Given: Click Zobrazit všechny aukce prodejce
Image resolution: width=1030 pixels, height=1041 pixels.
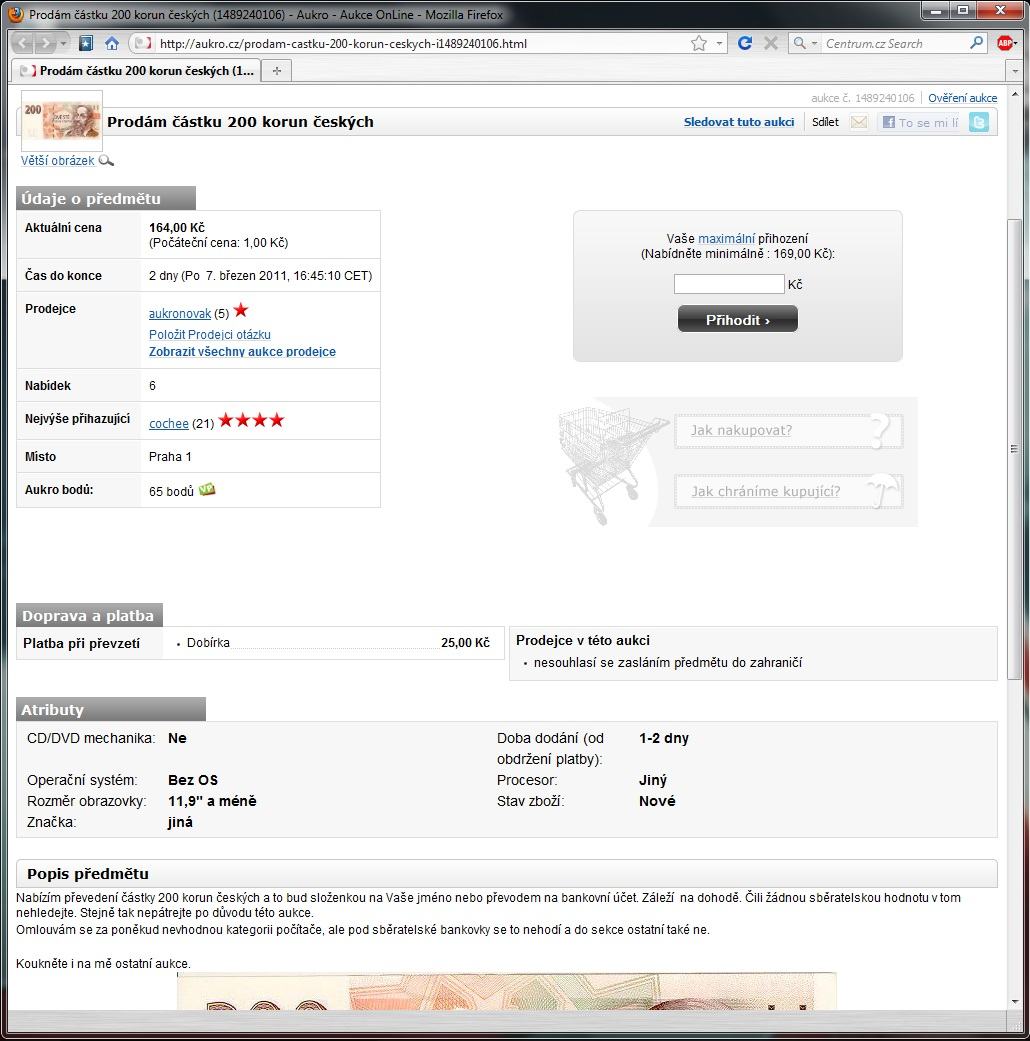Looking at the screenshot, I should [x=242, y=352].
